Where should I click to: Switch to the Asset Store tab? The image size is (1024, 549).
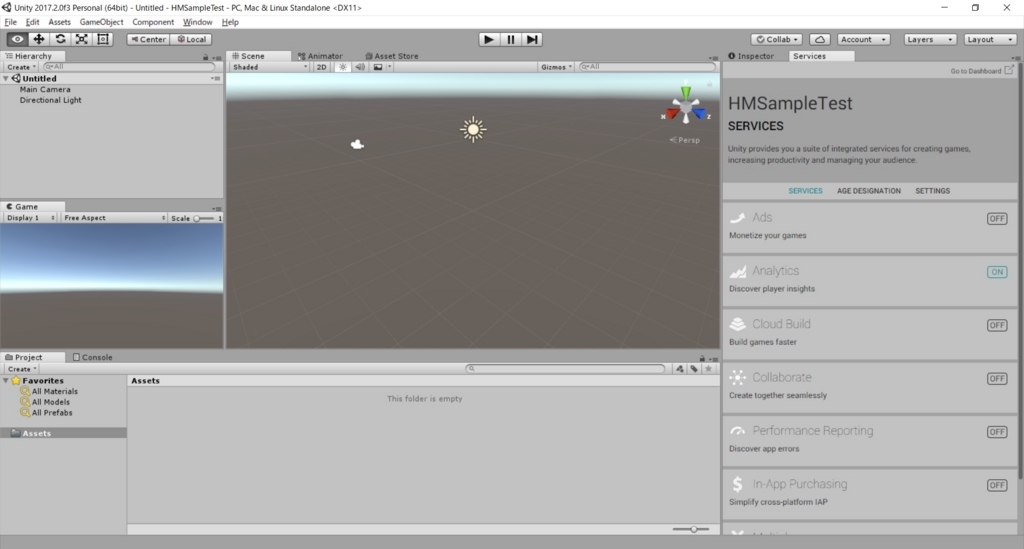click(392, 56)
